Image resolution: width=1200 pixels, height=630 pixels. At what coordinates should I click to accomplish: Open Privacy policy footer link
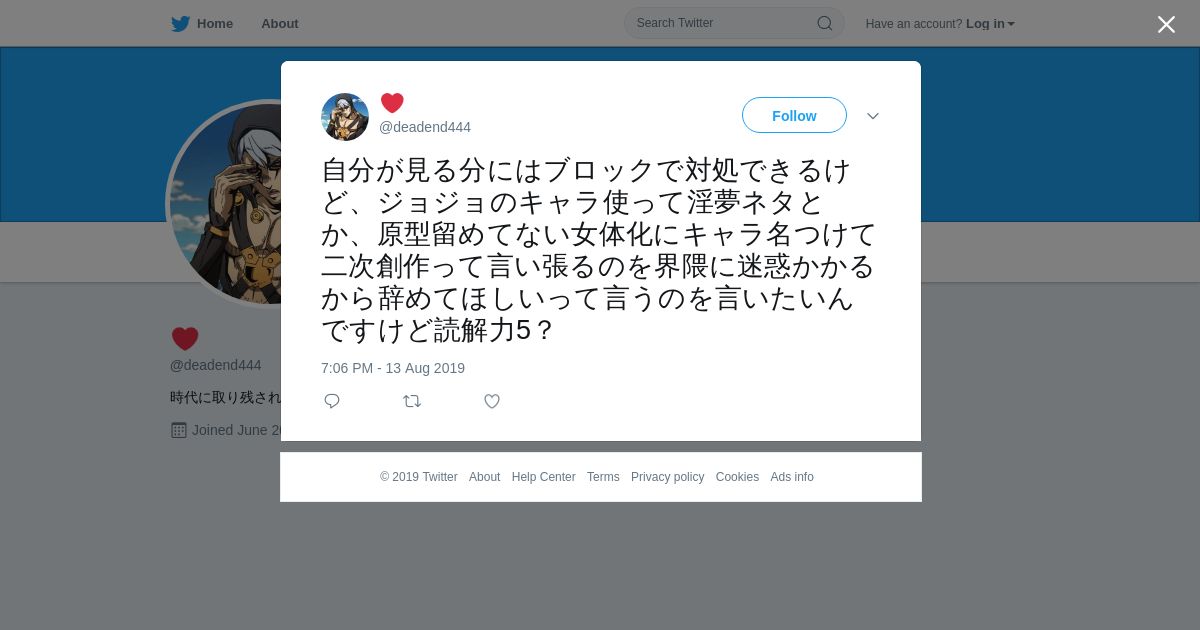pyautogui.click(x=667, y=477)
